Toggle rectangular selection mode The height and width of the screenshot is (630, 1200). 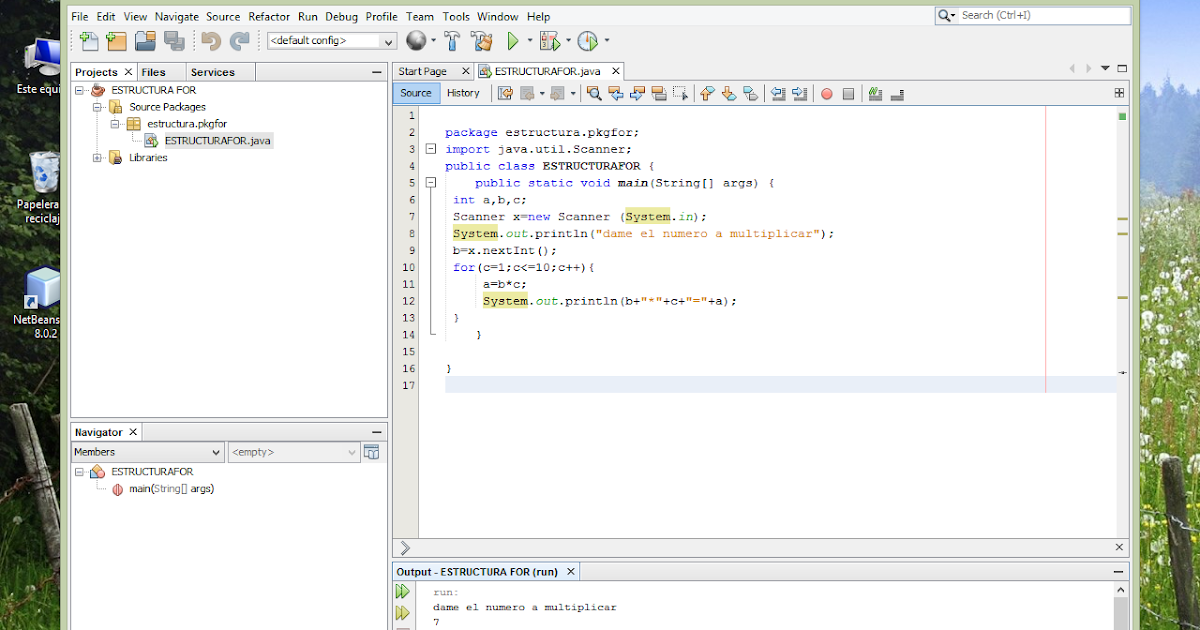pyautogui.click(x=682, y=93)
